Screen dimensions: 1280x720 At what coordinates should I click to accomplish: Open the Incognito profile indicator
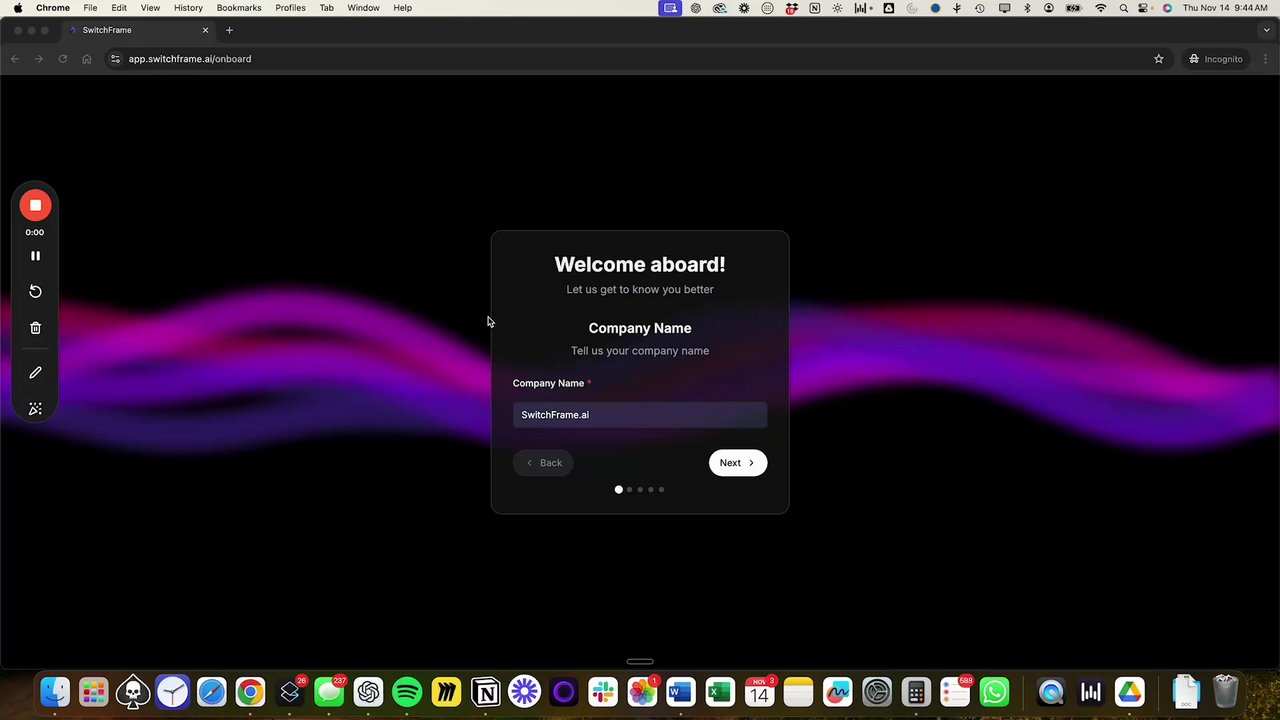[x=1215, y=59]
